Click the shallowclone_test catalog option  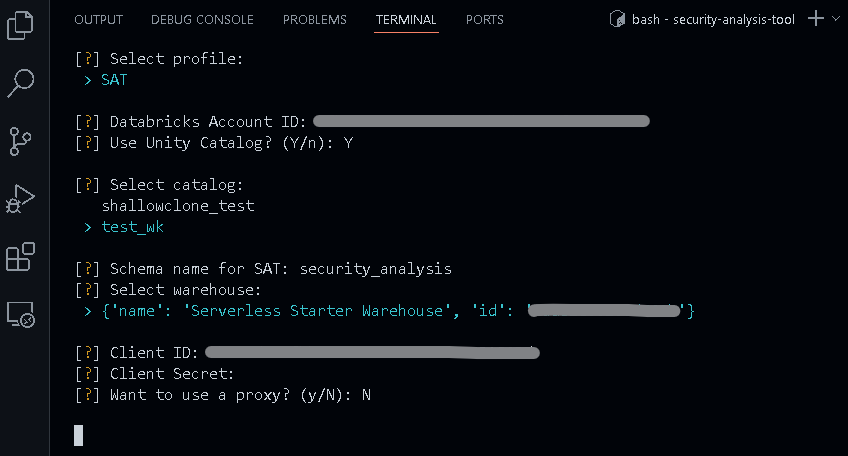click(178, 206)
